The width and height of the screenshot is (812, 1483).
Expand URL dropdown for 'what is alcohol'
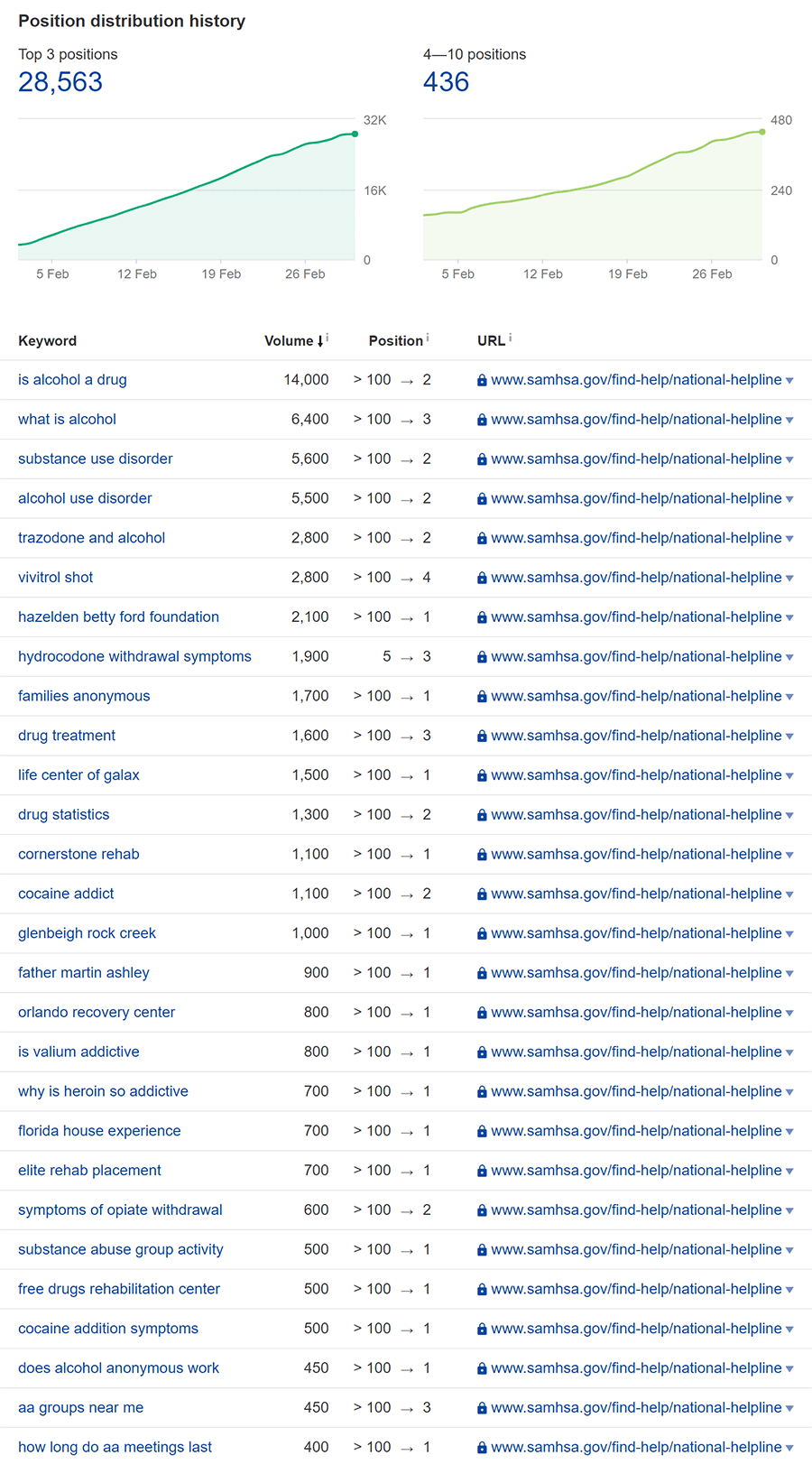[790, 421]
